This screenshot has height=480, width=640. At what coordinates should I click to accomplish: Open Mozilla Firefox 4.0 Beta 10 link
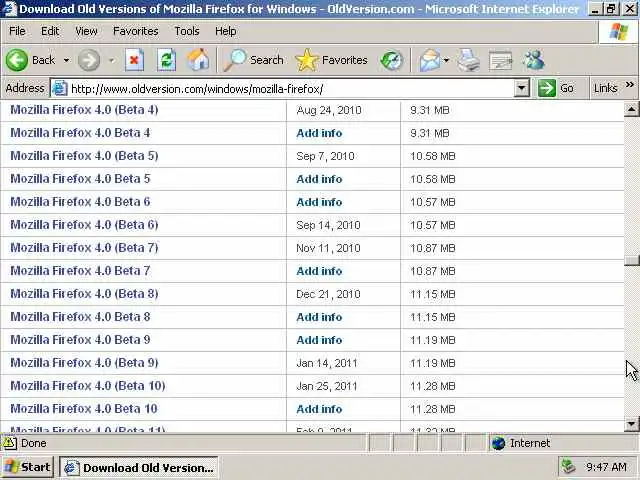84,409
